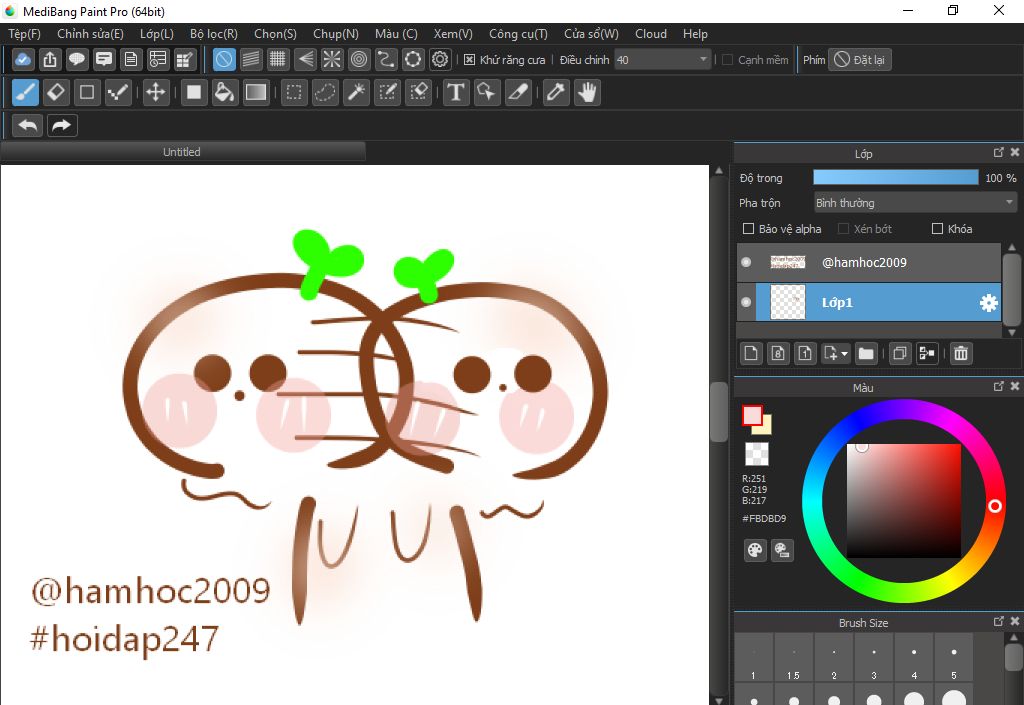This screenshot has width=1024, height=705.
Task: Select brush size 5 preset
Action: point(954,659)
